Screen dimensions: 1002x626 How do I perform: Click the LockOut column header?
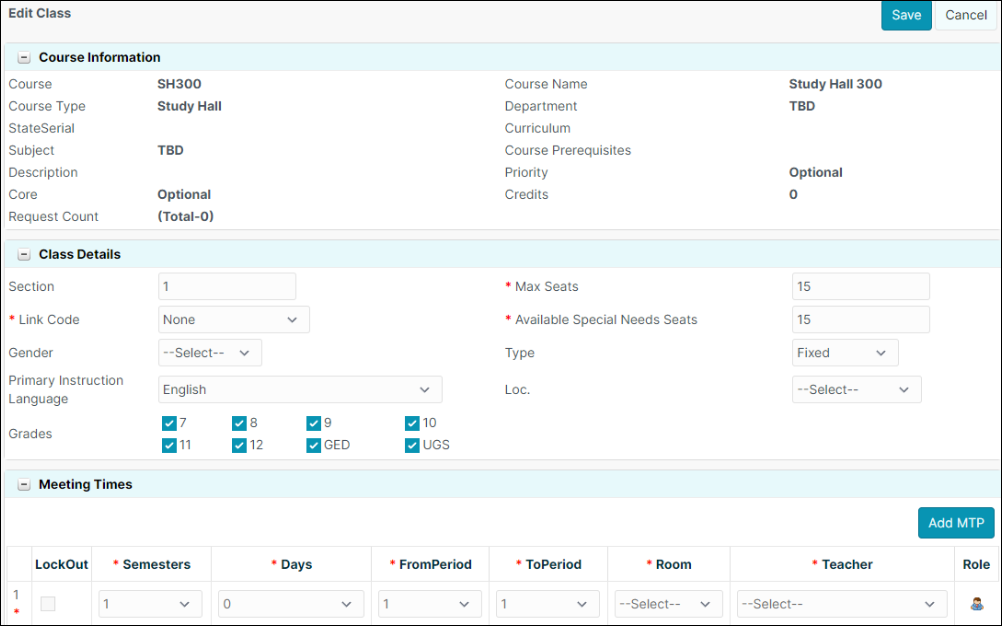[61, 565]
